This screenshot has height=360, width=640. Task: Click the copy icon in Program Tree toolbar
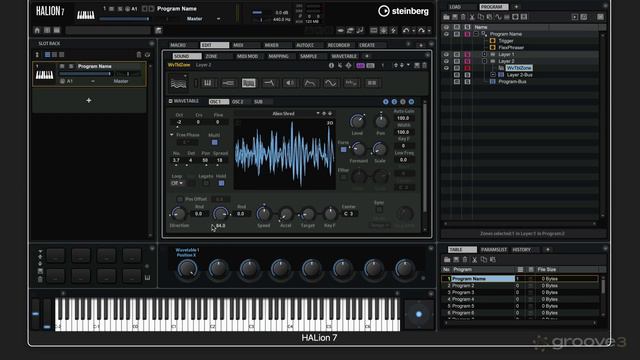pos(480,17)
